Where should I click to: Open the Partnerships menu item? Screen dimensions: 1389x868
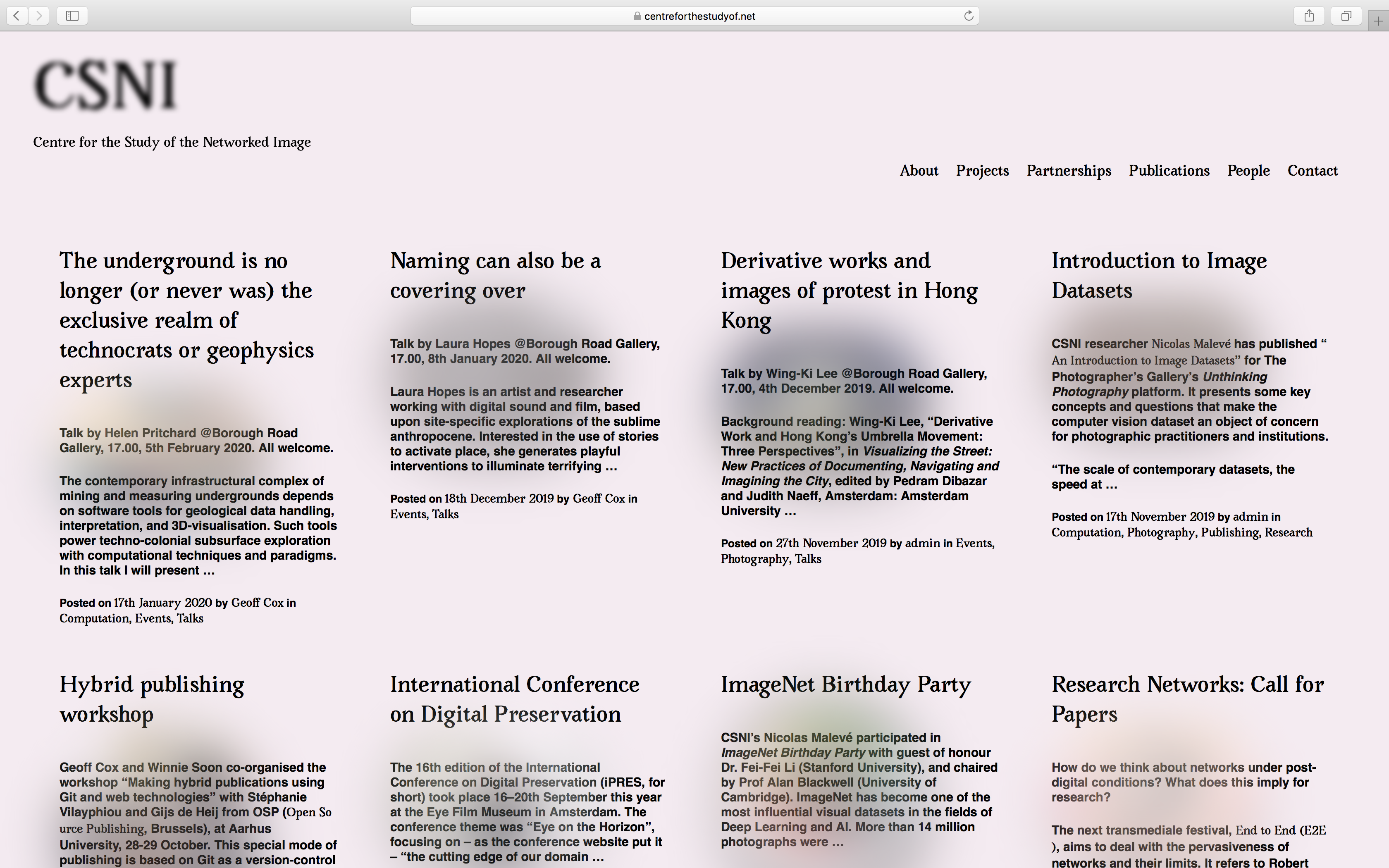click(1069, 170)
